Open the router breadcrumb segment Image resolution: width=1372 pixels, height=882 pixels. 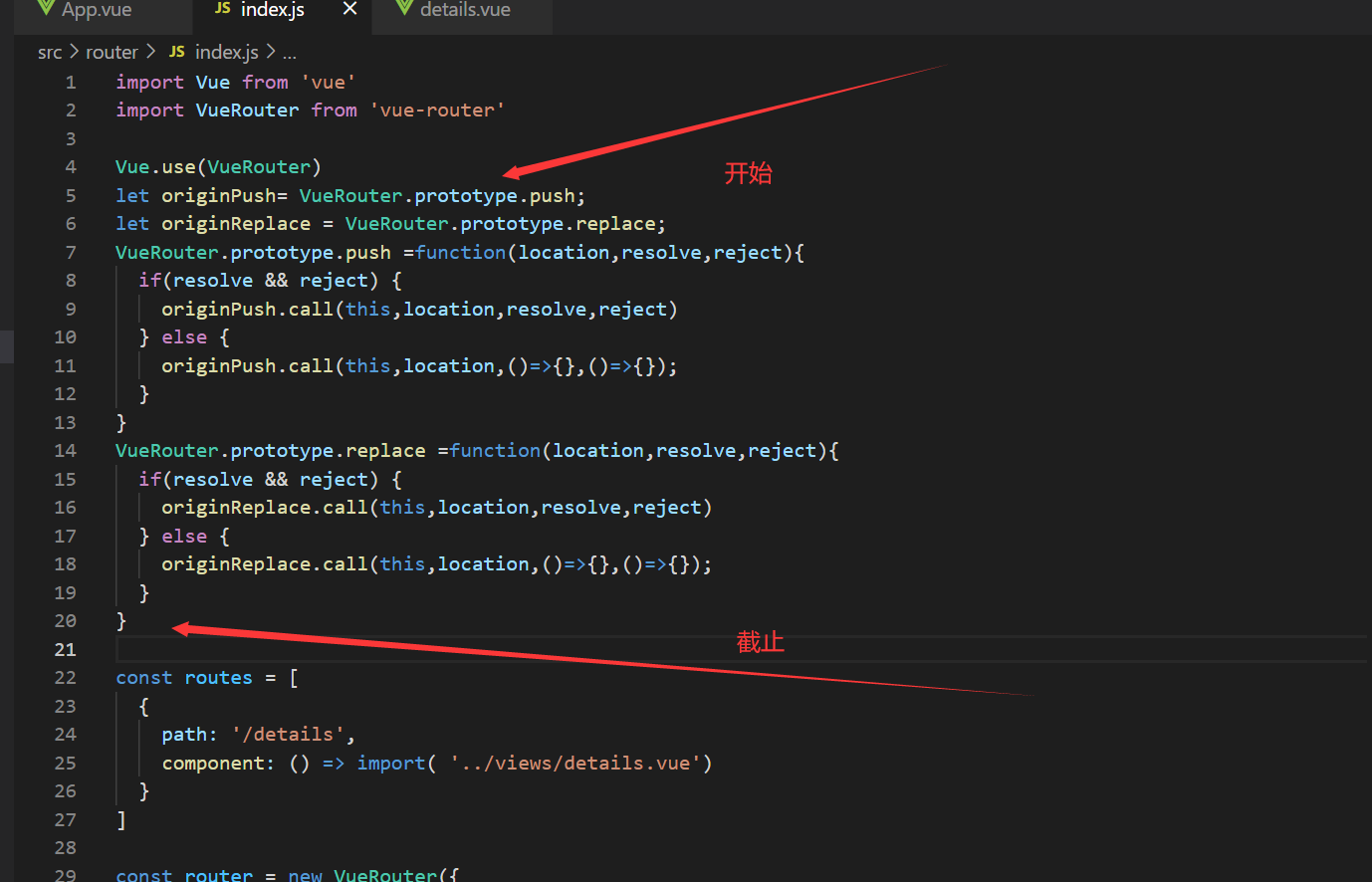pyautogui.click(x=112, y=52)
